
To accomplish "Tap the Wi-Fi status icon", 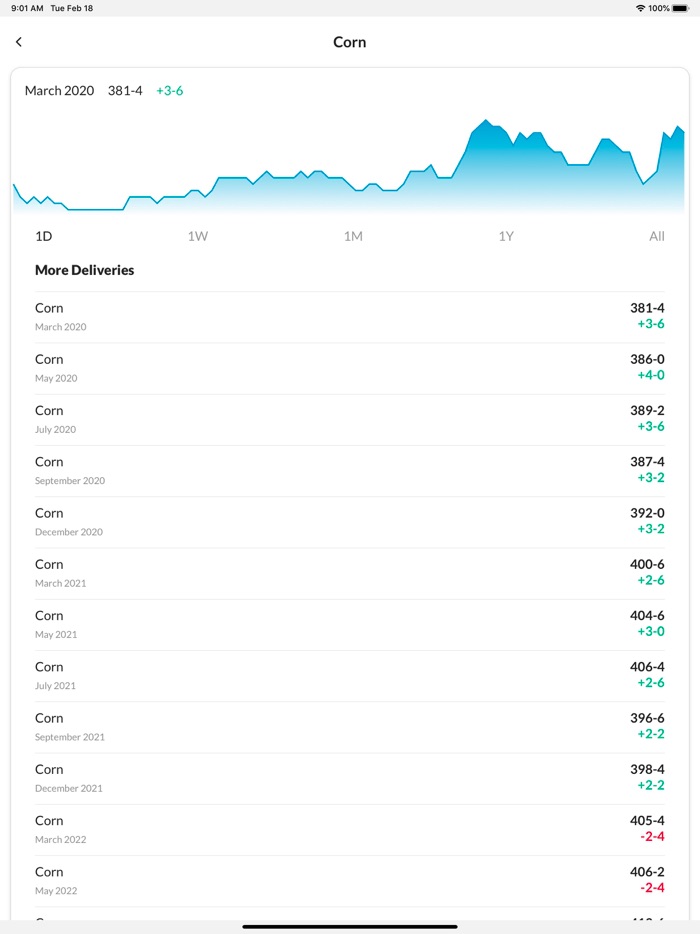I will (x=640, y=8).
